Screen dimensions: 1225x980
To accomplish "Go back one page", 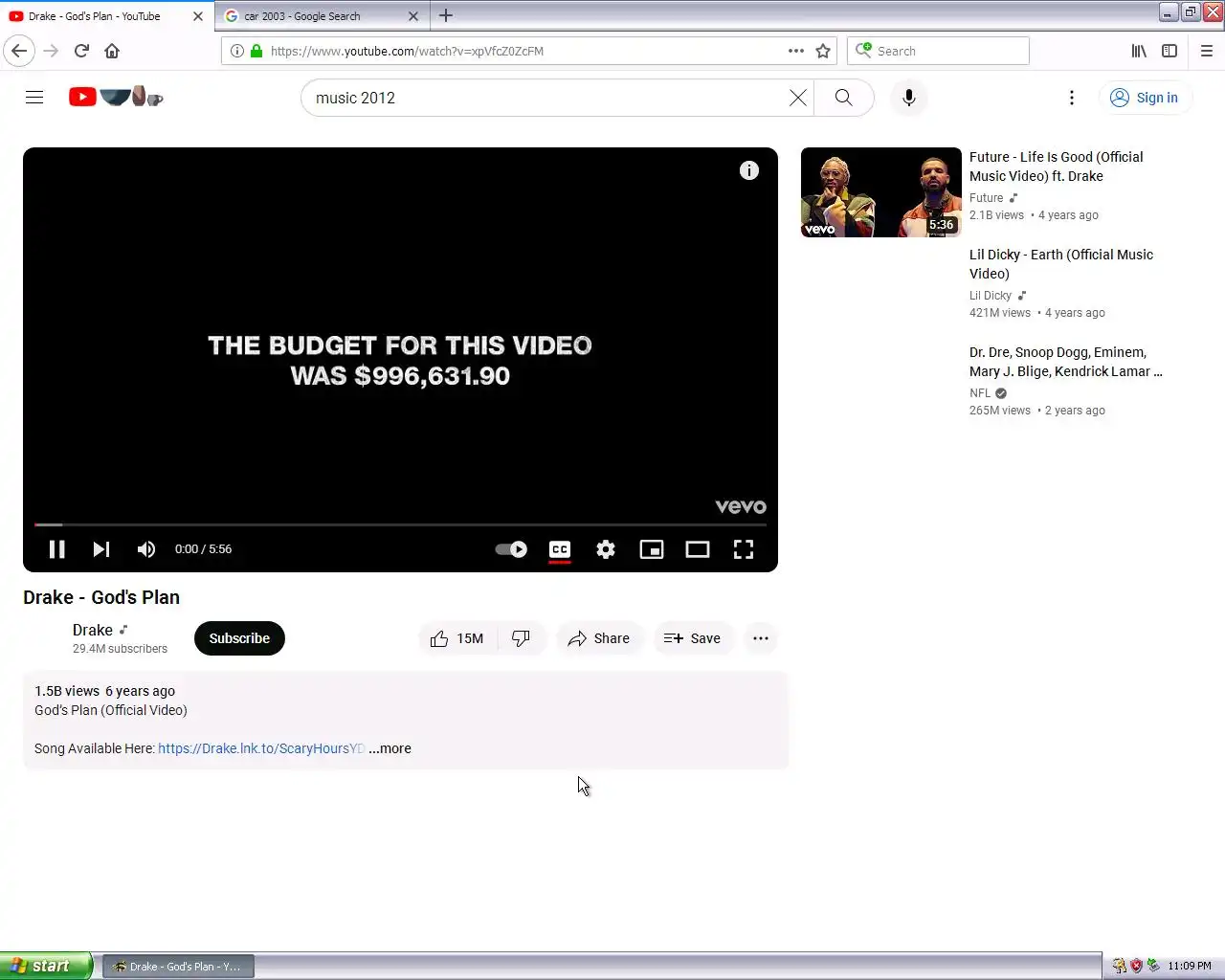I will 19,51.
